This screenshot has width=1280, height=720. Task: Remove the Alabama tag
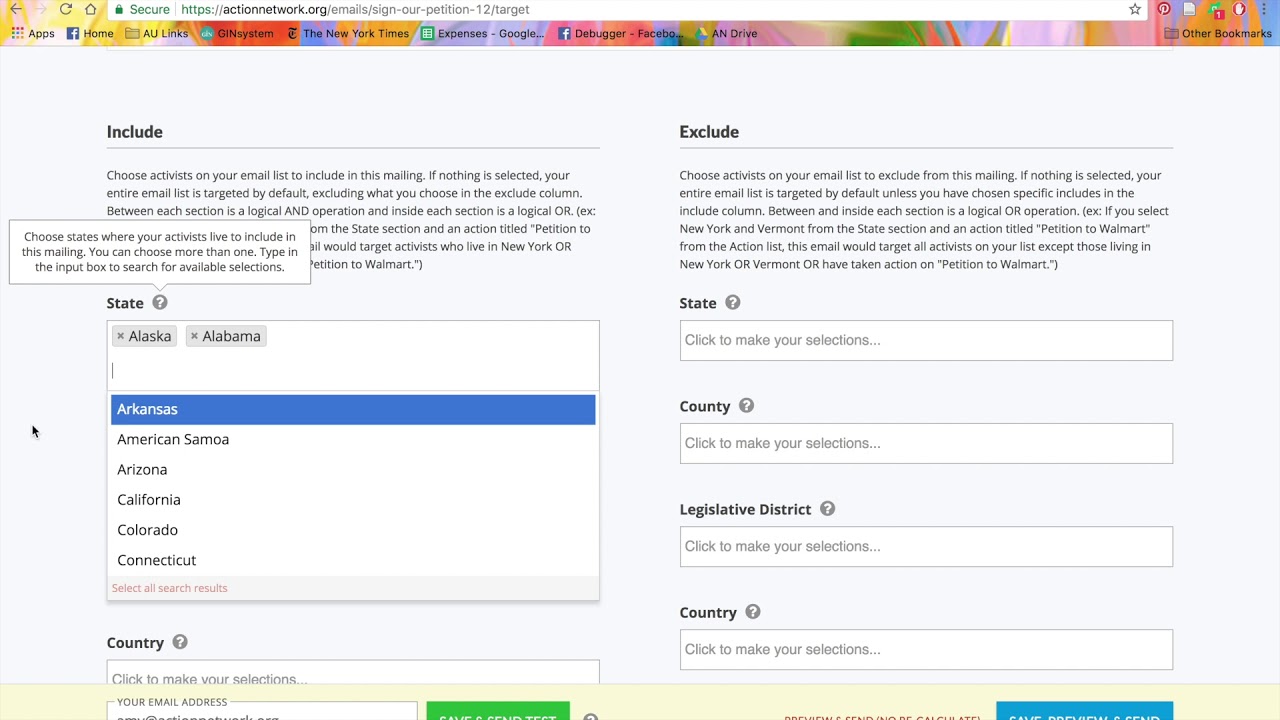194,336
